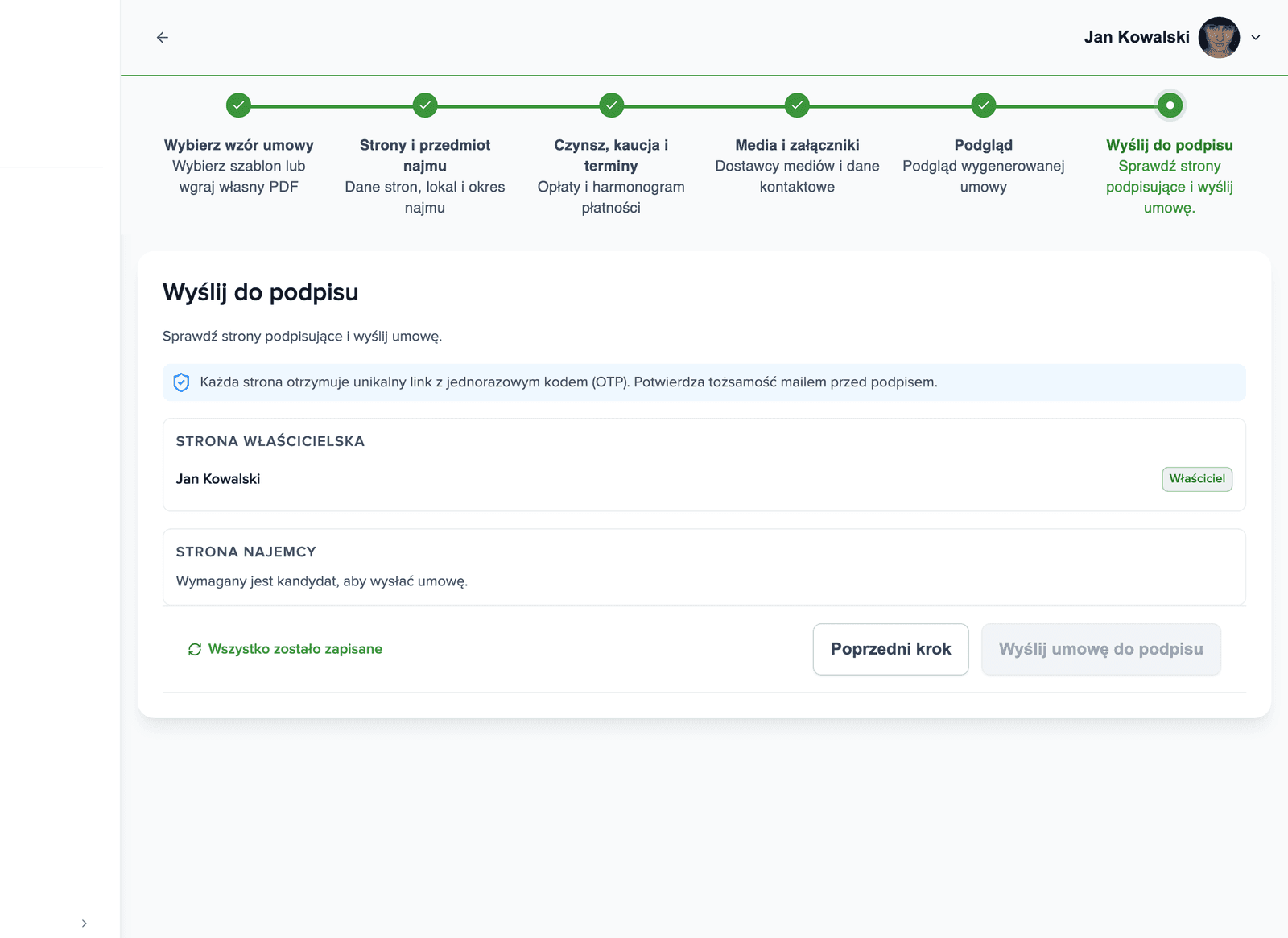Click the sync icon beside 'Wszystko zostało zapisane'

click(195, 649)
